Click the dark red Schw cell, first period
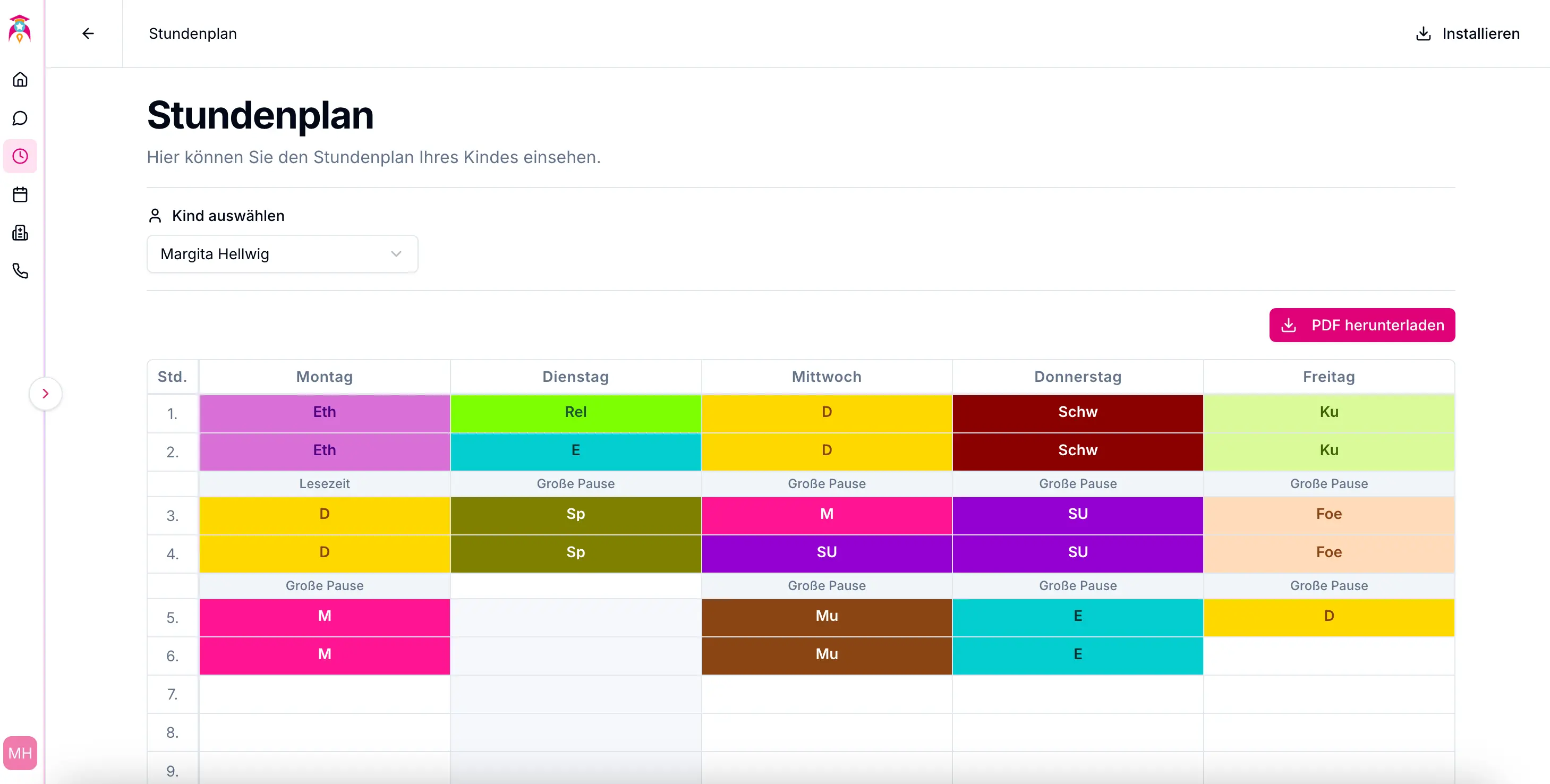The height and width of the screenshot is (784, 1550). pyautogui.click(x=1077, y=412)
